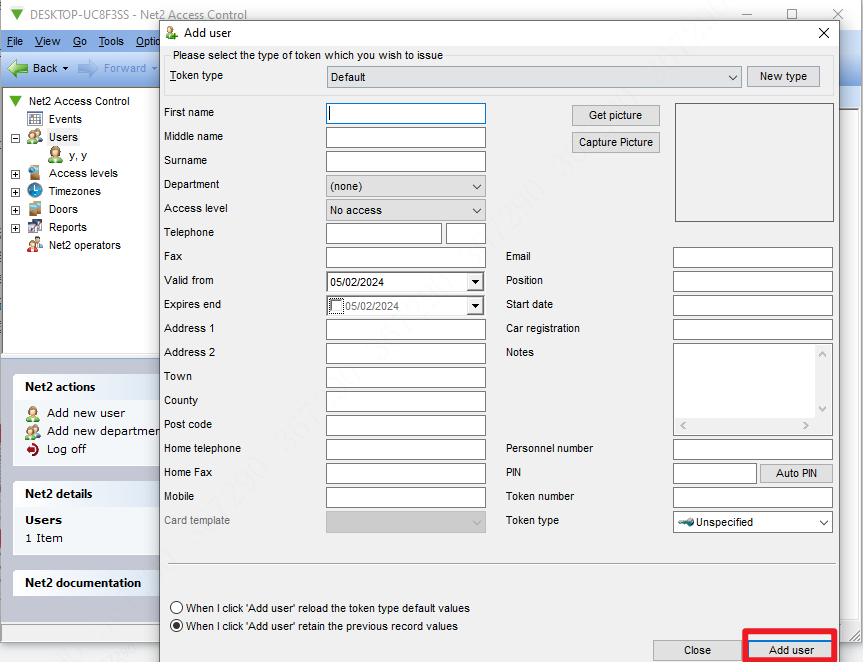This screenshot has height=662, width=863.
Task: Click the Get picture button
Action: (x=615, y=115)
